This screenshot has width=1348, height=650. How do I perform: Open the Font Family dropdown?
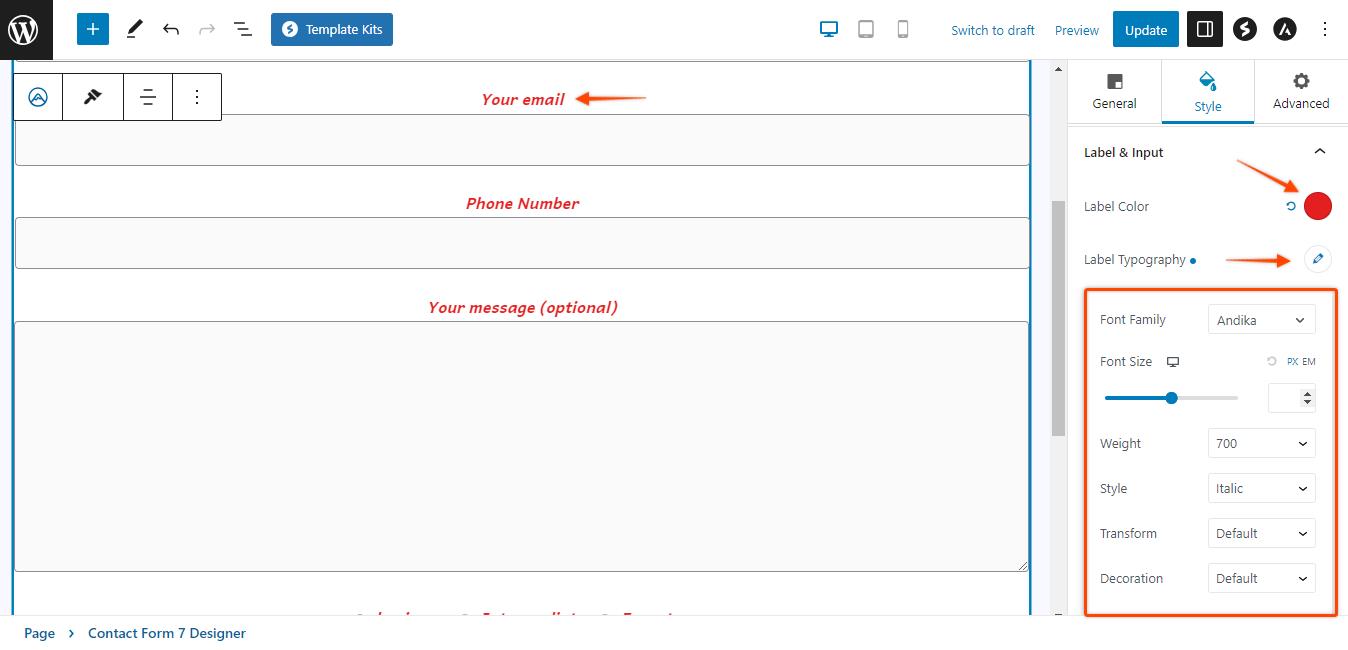click(1261, 320)
